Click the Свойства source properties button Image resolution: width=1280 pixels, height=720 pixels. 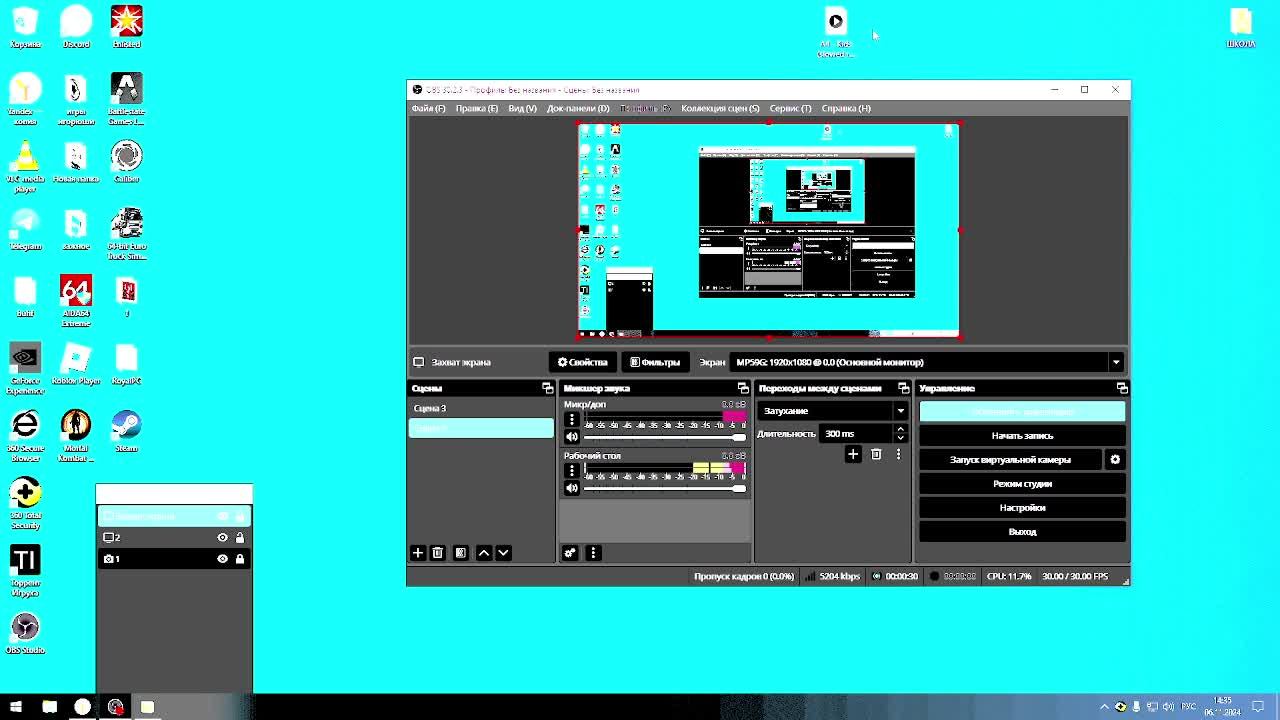coord(582,362)
